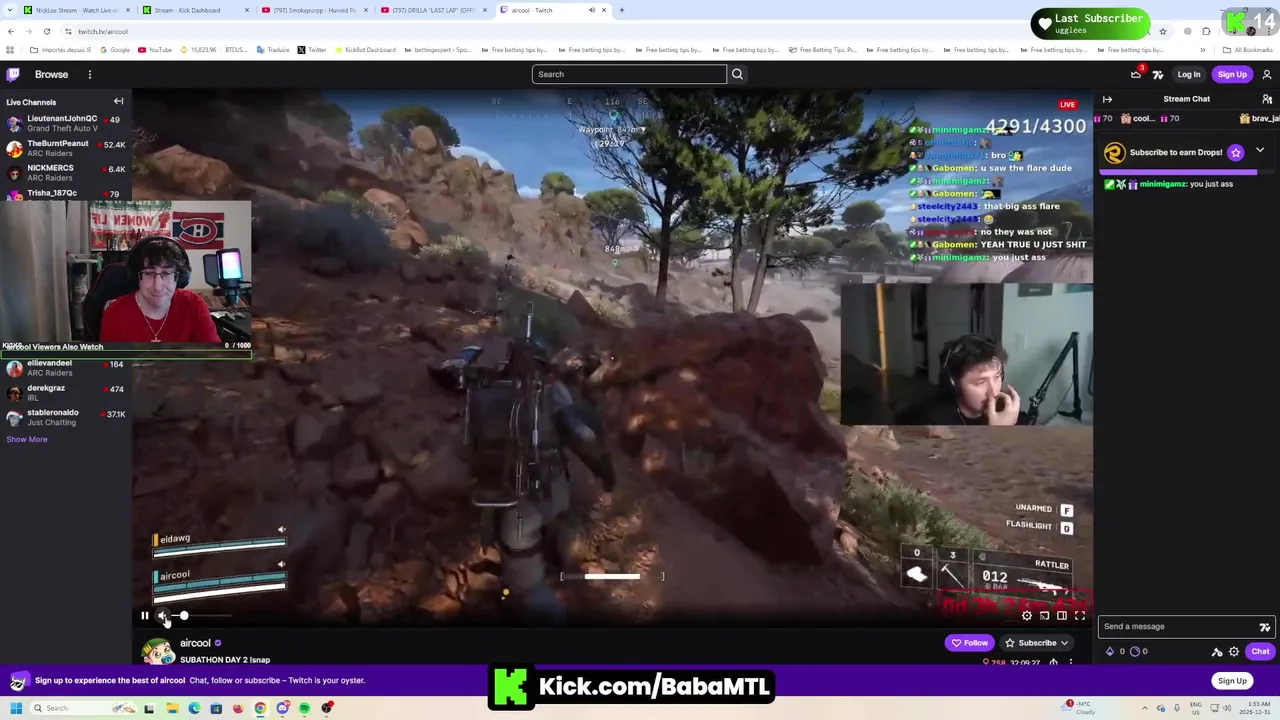1280x720 pixels.
Task: Click Sign Up in the purple banner
Action: pyautogui.click(x=1232, y=681)
